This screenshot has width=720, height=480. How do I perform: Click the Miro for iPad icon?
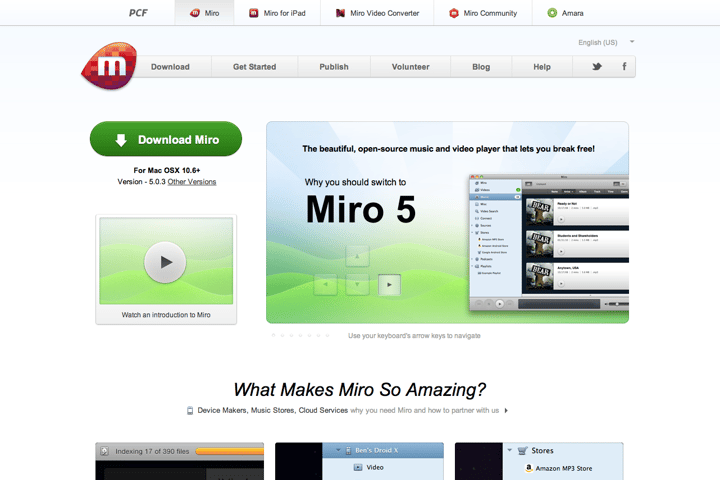click(x=253, y=13)
